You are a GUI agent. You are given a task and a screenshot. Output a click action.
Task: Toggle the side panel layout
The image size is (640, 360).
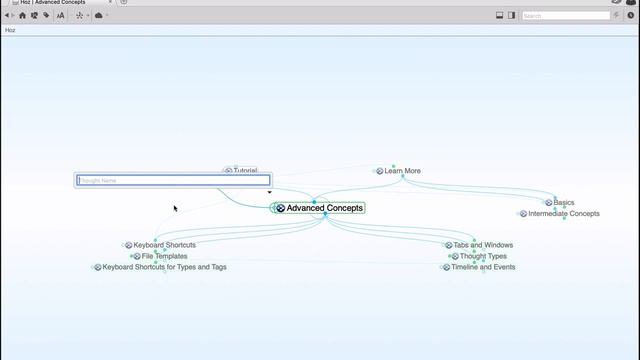511,16
